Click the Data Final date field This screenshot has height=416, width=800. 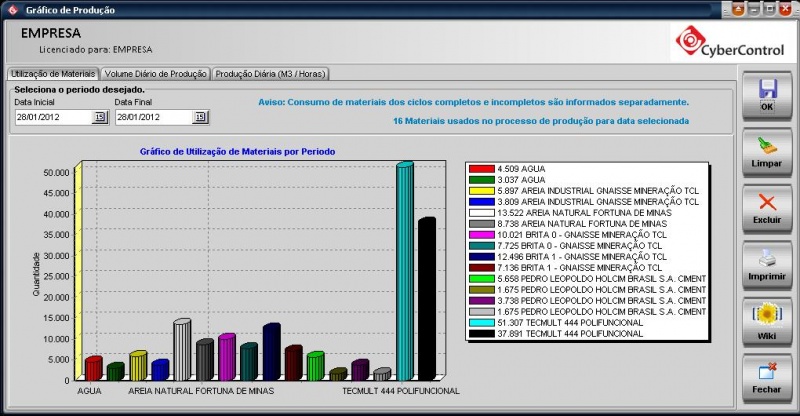[154, 117]
